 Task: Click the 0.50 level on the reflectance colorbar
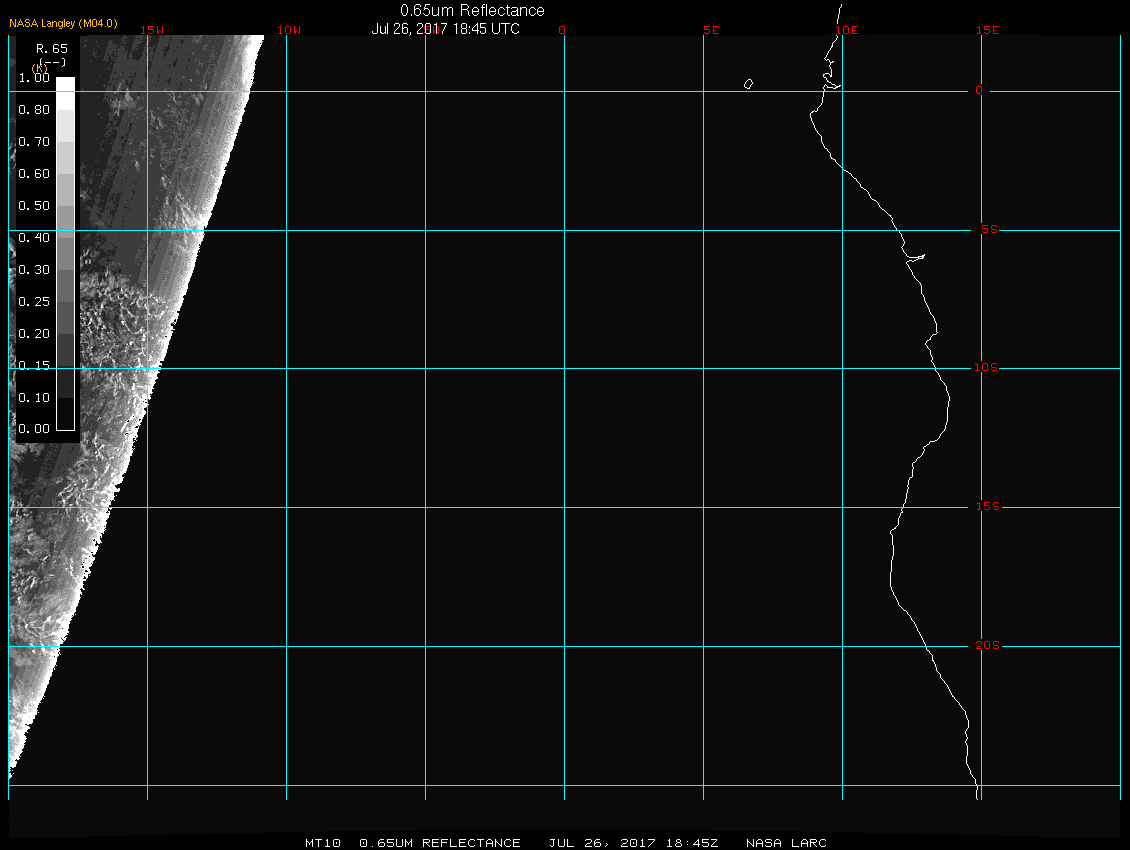coord(65,206)
